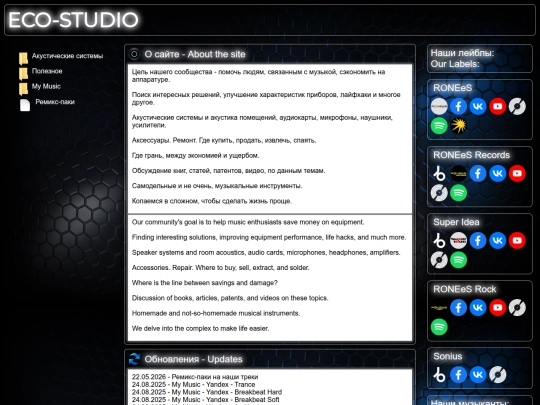Click update 'My Music - Yandex - Breakbeat Hard'

227,392
